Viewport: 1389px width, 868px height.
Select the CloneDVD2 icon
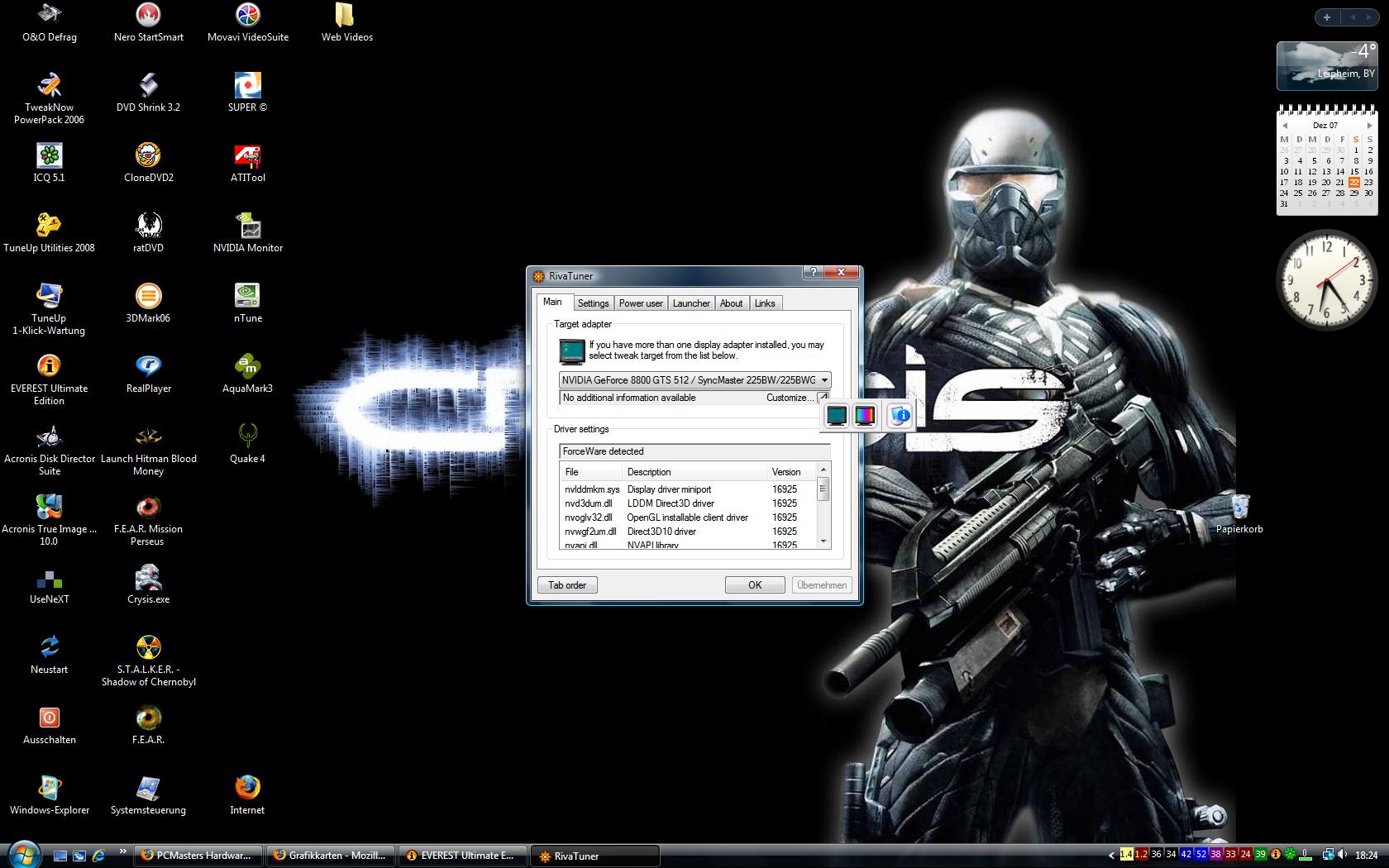149,164
